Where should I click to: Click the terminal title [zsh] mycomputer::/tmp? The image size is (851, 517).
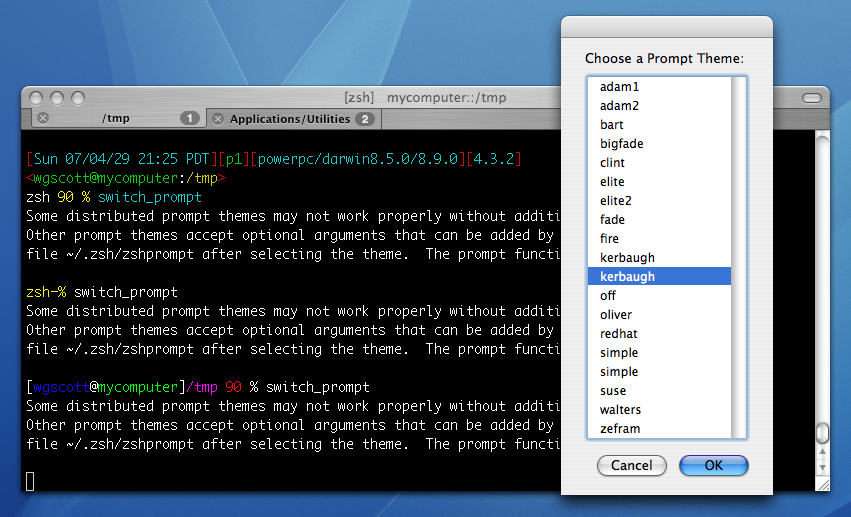click(425, 98)
